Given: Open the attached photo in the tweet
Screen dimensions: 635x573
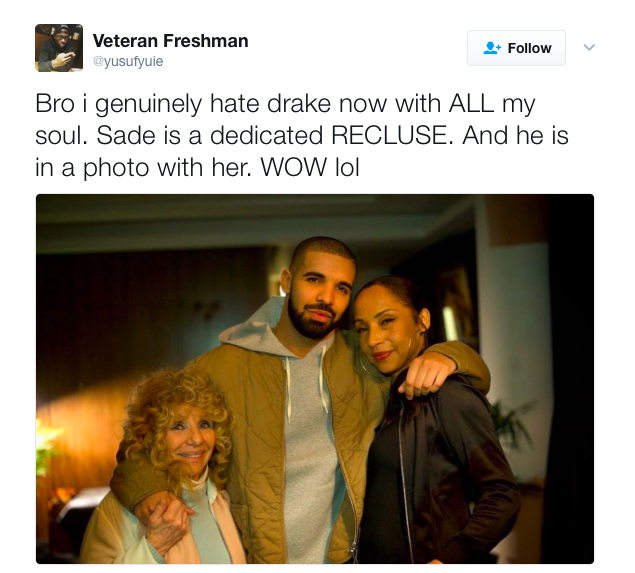Looking at the screenshot, I should tap(315, 379).
